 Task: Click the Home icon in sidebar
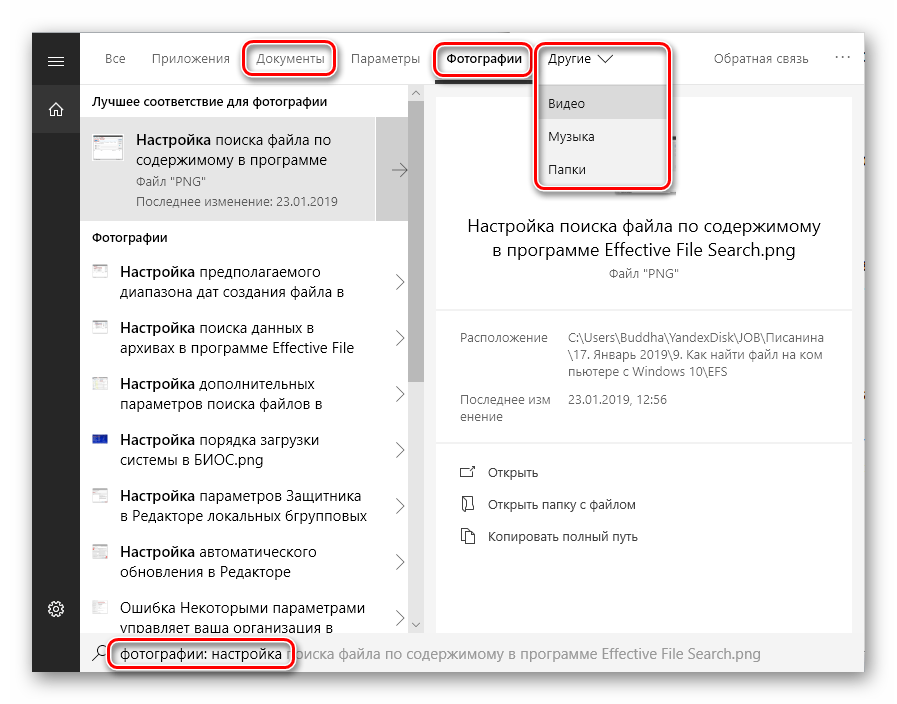coord(56,109)
